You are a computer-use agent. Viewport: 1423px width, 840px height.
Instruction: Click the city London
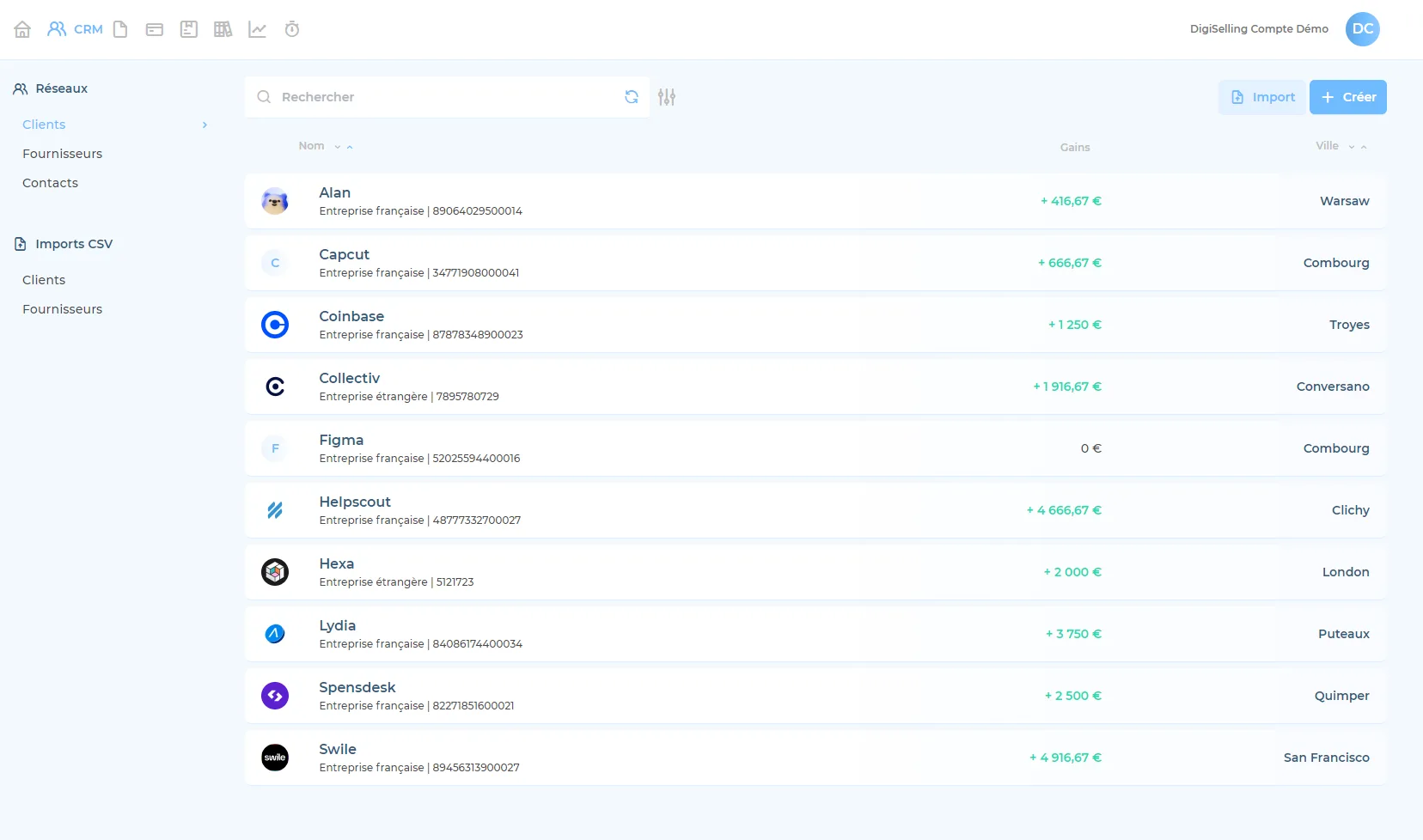(1346, 572)
